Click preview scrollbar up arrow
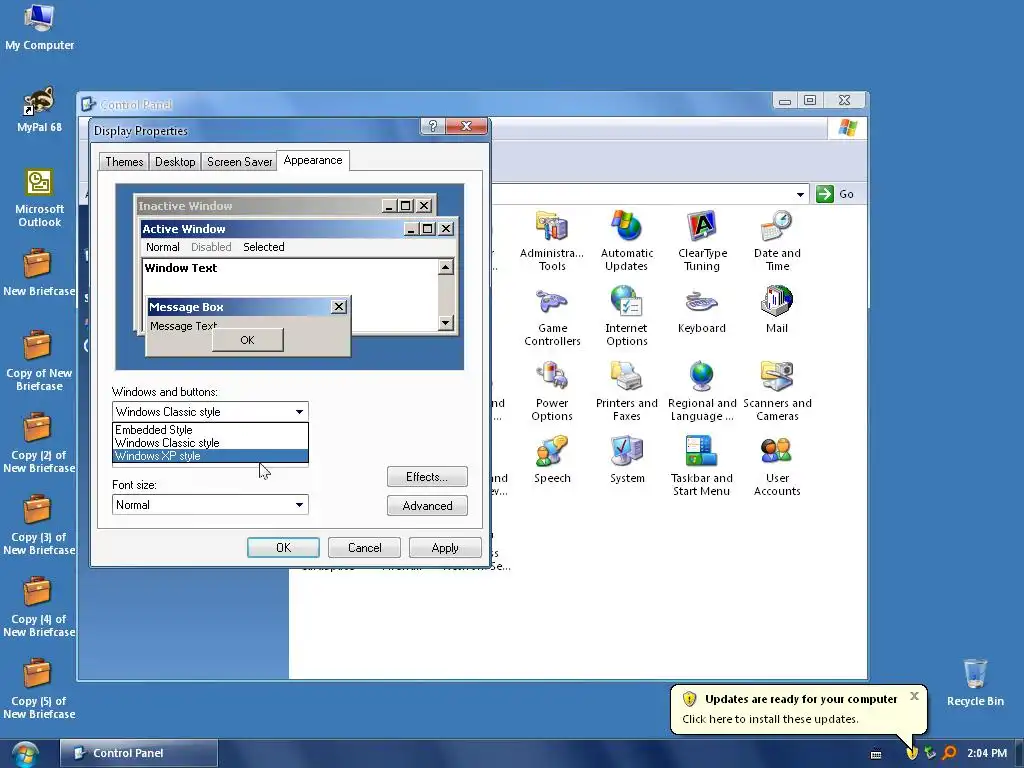The image size is (1024, 768). pyautogui.click(x=446, y=266)
